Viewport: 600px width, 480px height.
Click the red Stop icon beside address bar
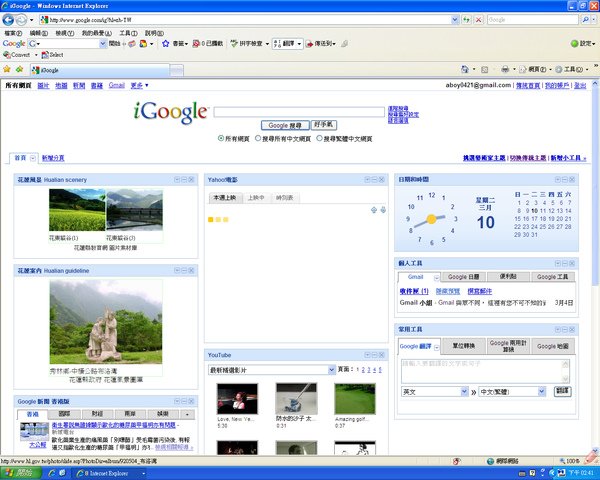click(478, 20)
